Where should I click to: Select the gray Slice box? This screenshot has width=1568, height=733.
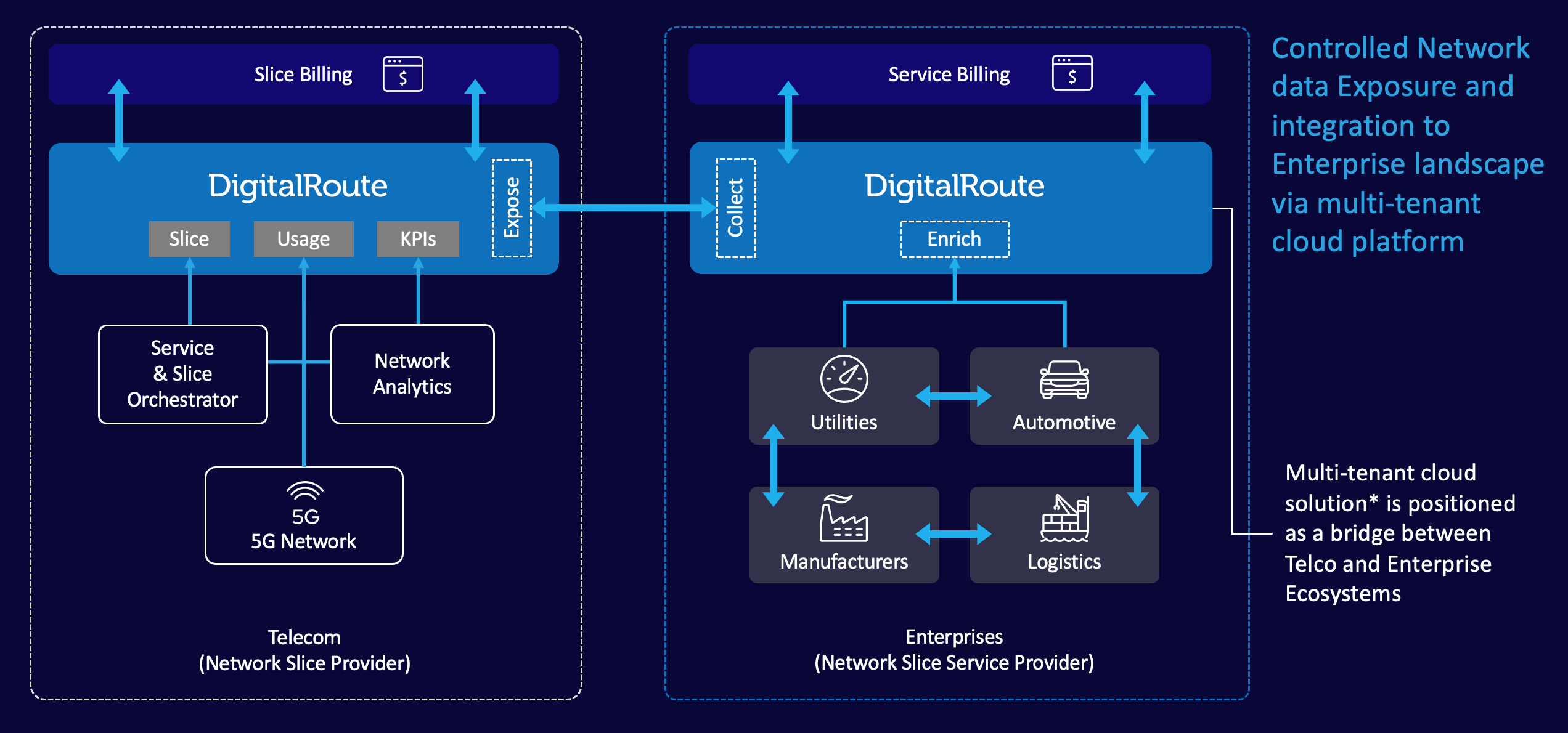[x=189, y=239]
